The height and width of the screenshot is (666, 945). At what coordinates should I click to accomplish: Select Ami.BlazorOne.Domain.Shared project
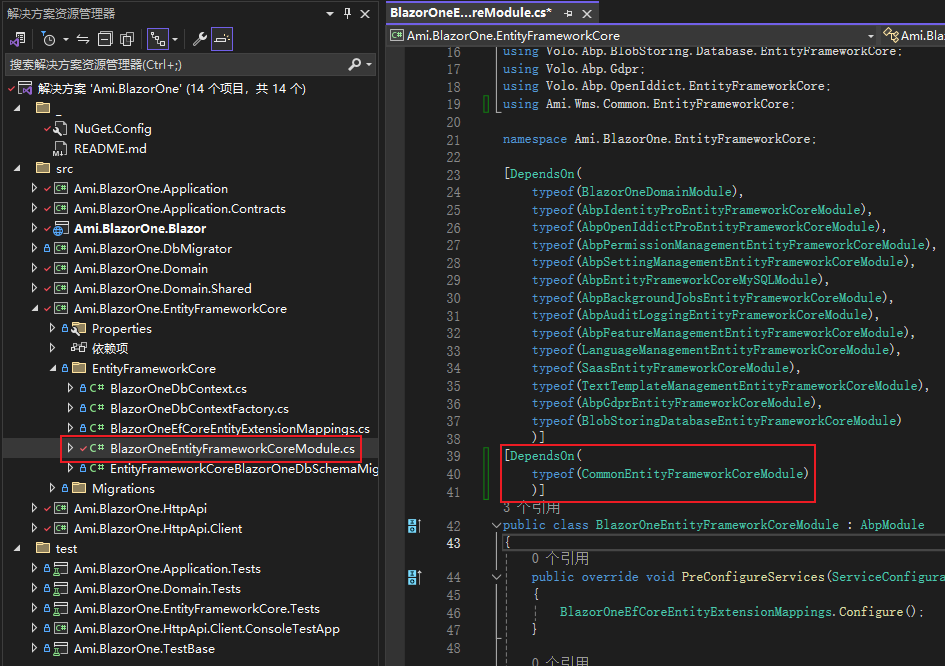[163, 289]
